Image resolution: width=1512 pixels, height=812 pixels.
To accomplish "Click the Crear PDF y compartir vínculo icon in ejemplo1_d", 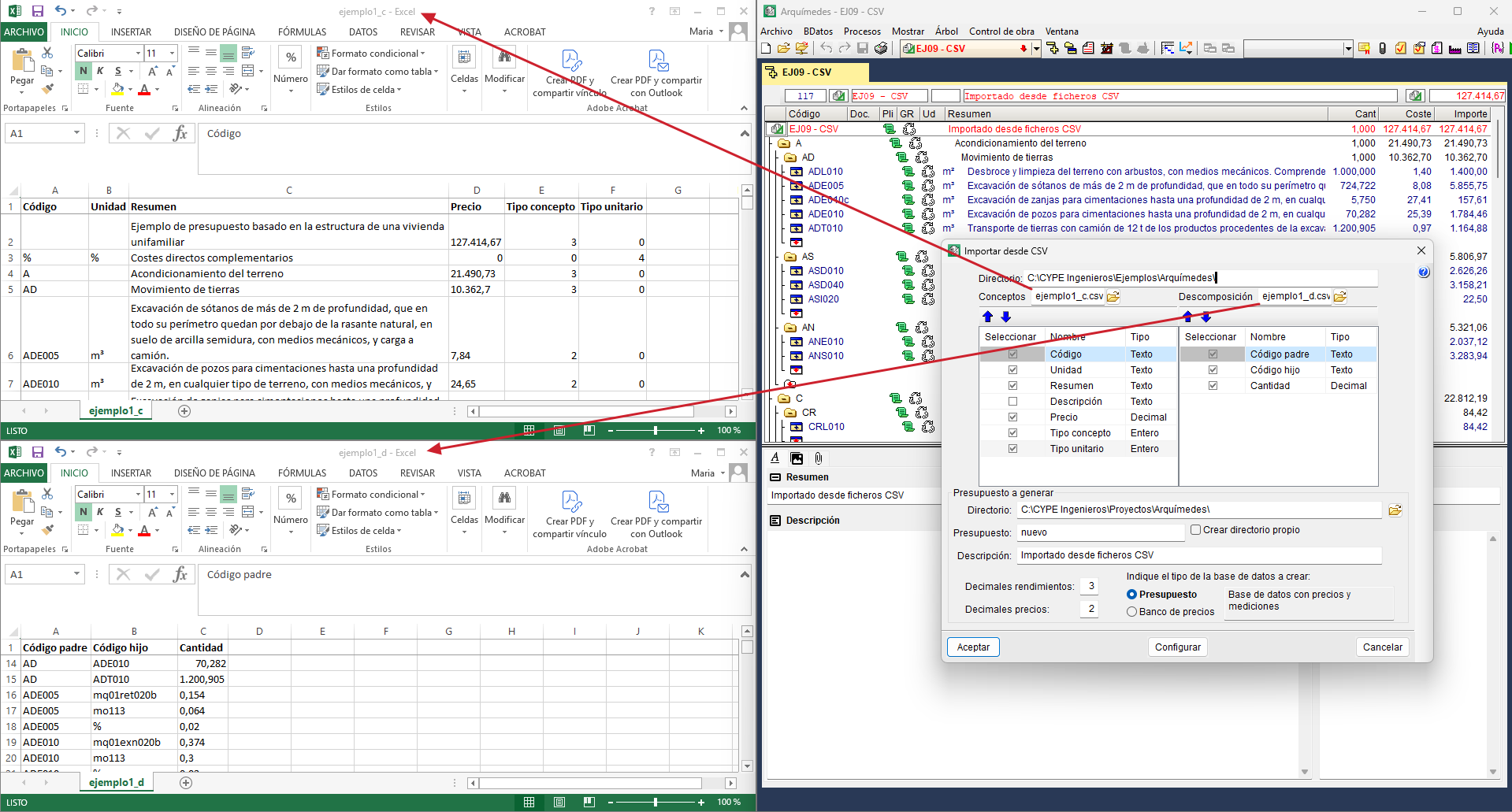I will (x=571, y=501).
